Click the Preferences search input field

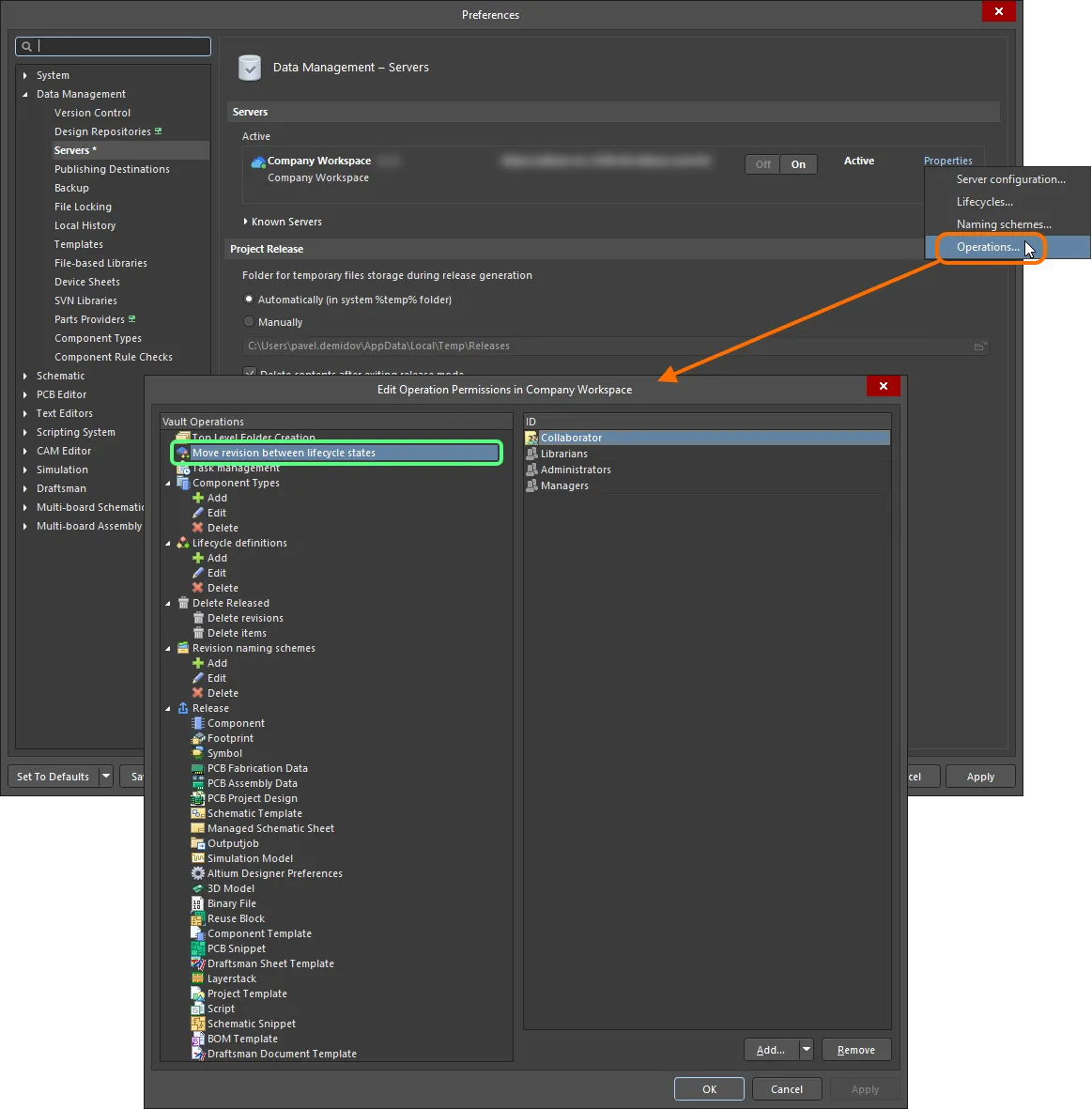114,47
